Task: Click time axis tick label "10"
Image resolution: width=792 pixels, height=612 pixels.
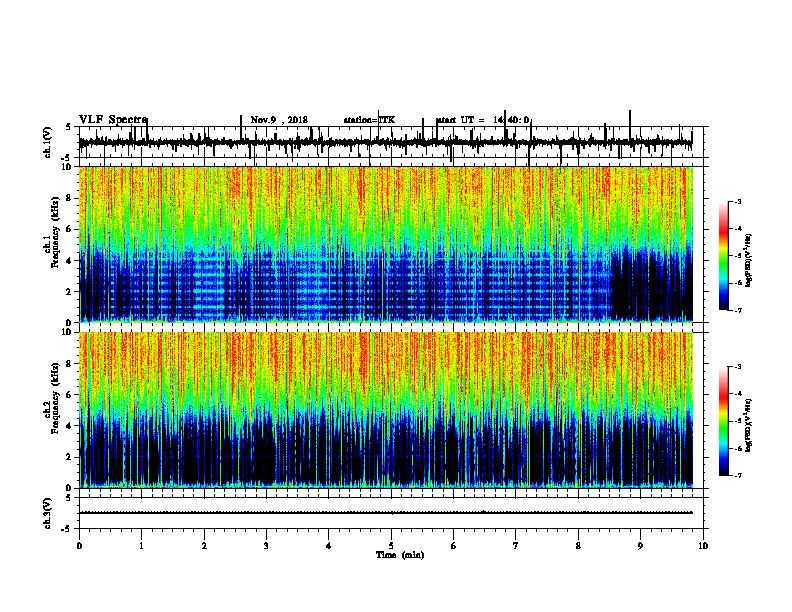Action: pyautogui.click(x=703, y=546)
